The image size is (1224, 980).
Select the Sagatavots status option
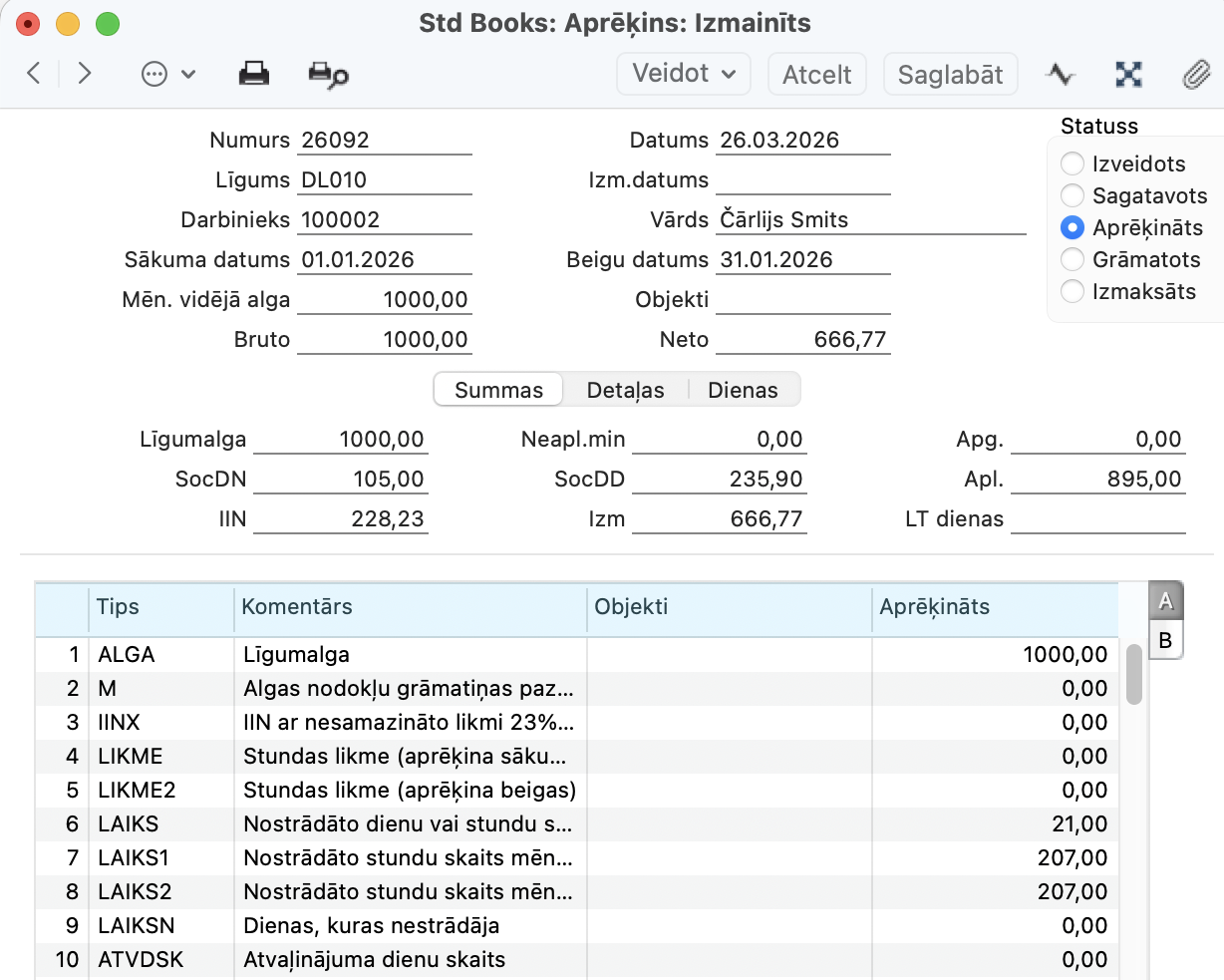(x=1072, y=195)
